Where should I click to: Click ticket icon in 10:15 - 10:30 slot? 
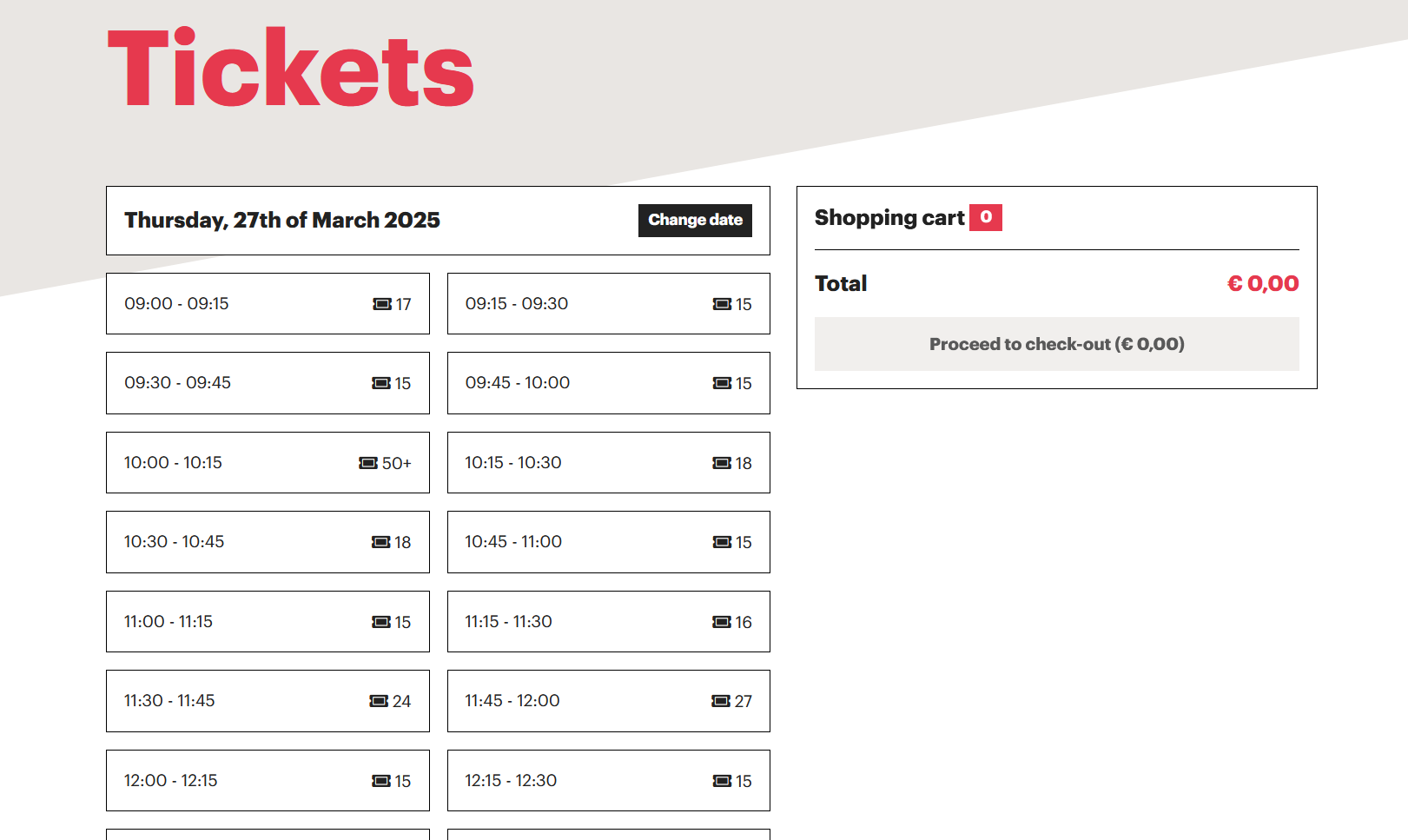tap(722, 463)
